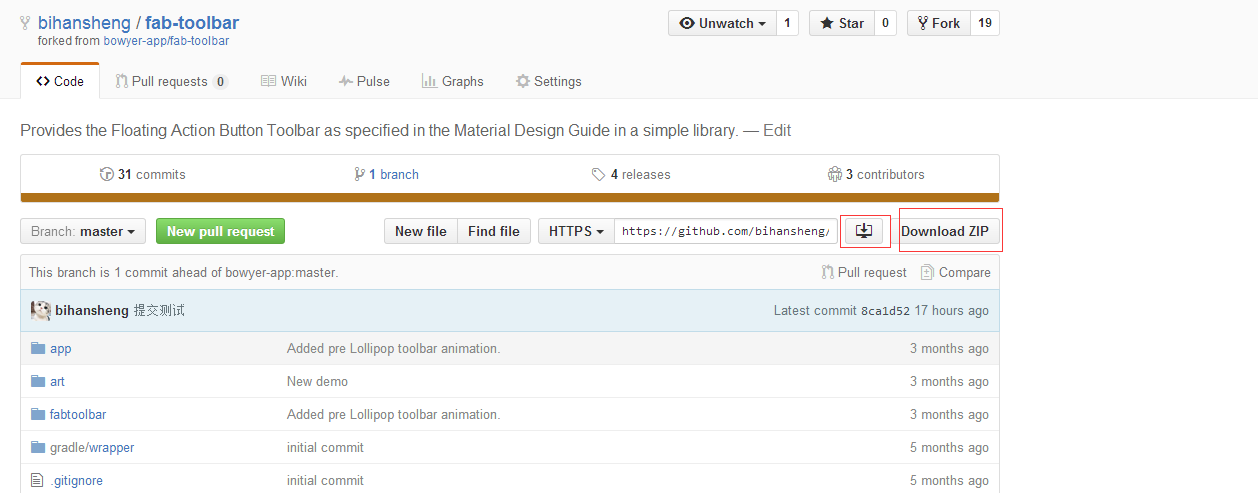Click the Compare file-diff icon
Viewport: 1258px width, 493px height.
(927, 272)
